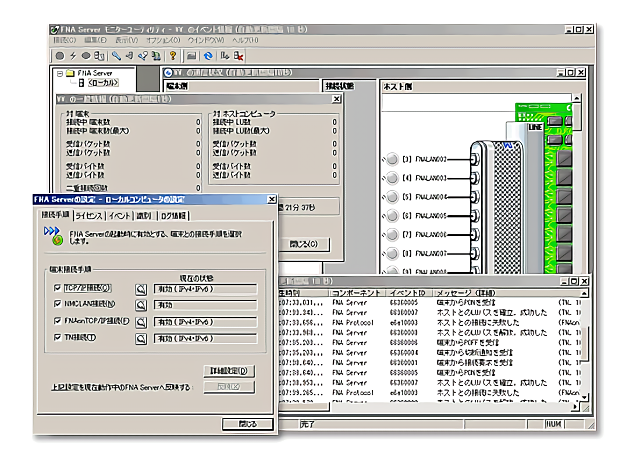The image size is (640, 465).
Task: Click the 詳細設定(D) button
Action: click(229, 371)
